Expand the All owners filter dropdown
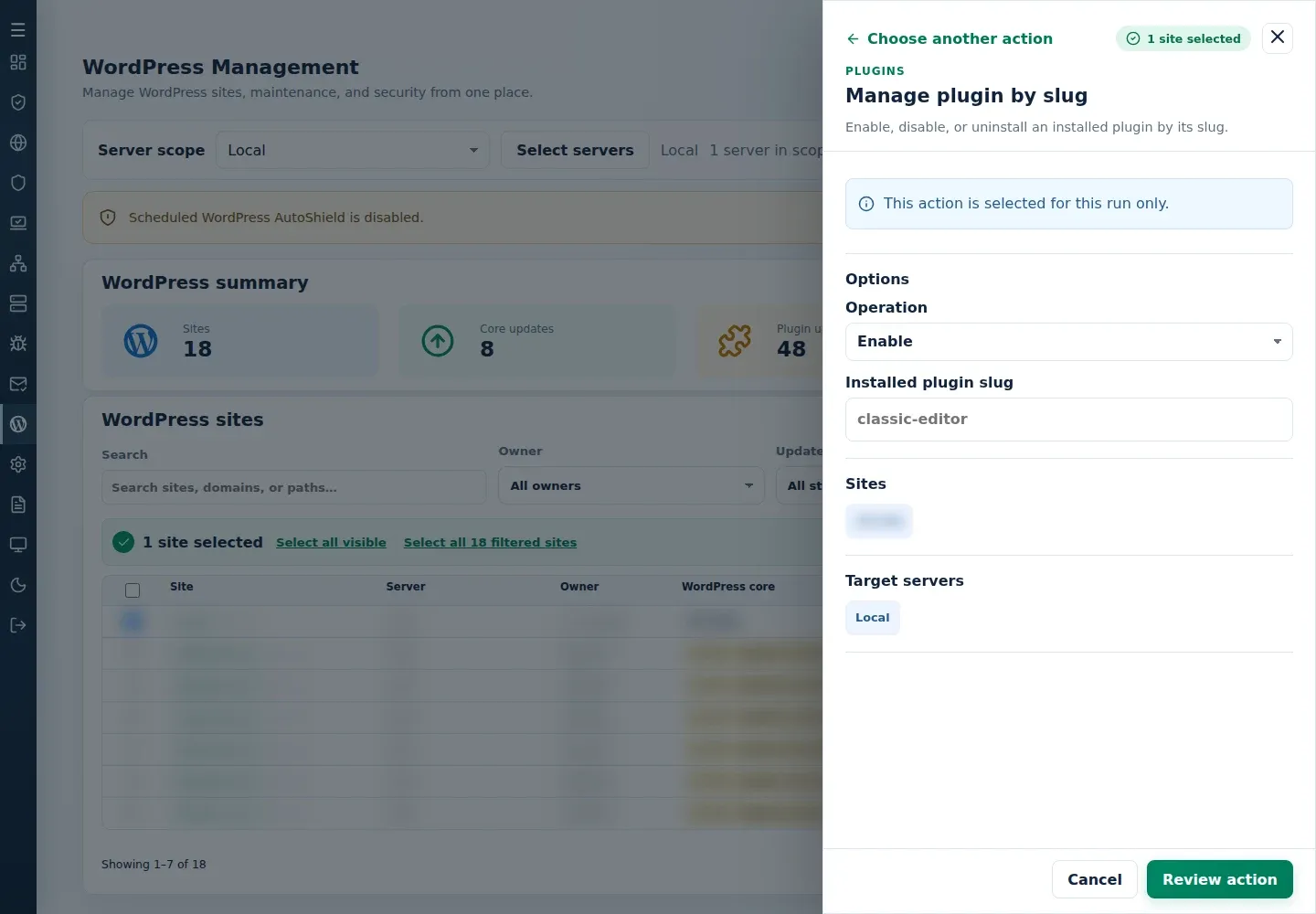Viewport: 1316px width, 914px height. tap(631, 485)
